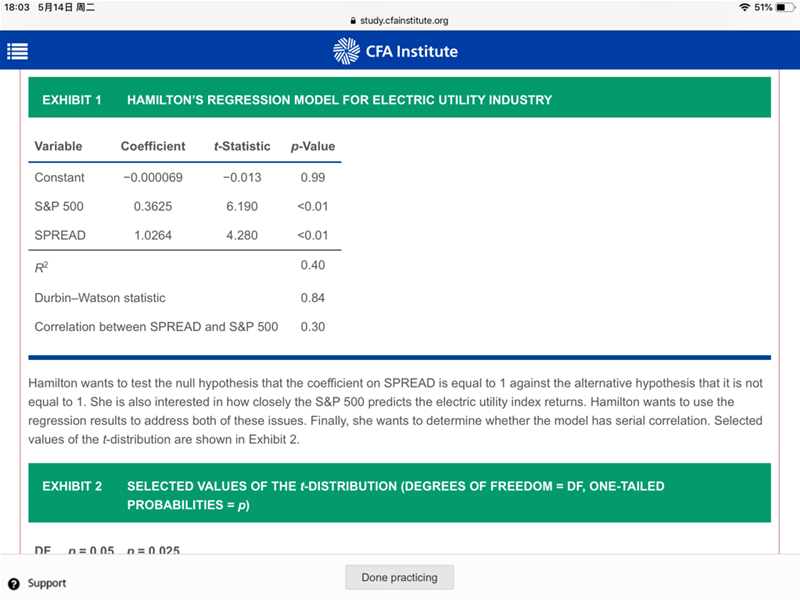This screenshot has width=800, height=600.
Task: Tap the date 5月14日 周二 in status bar
Action: coord(66,7)
